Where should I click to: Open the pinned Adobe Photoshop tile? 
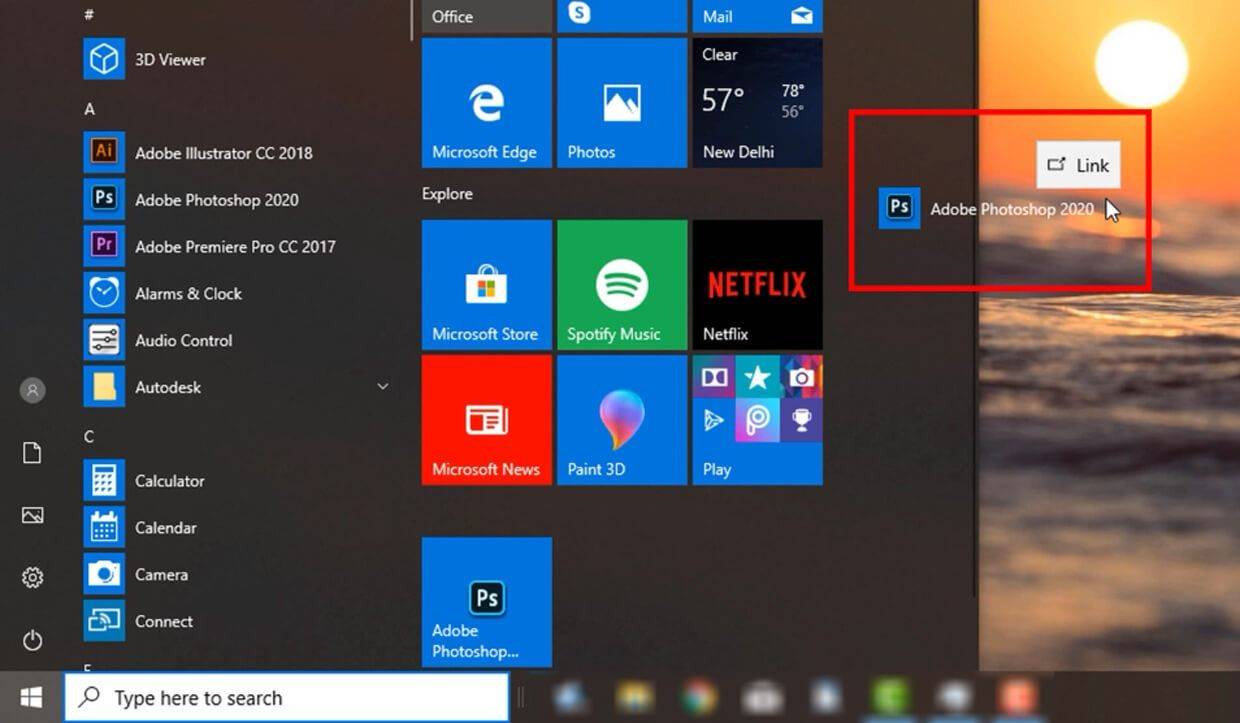(x=487, y=602)
